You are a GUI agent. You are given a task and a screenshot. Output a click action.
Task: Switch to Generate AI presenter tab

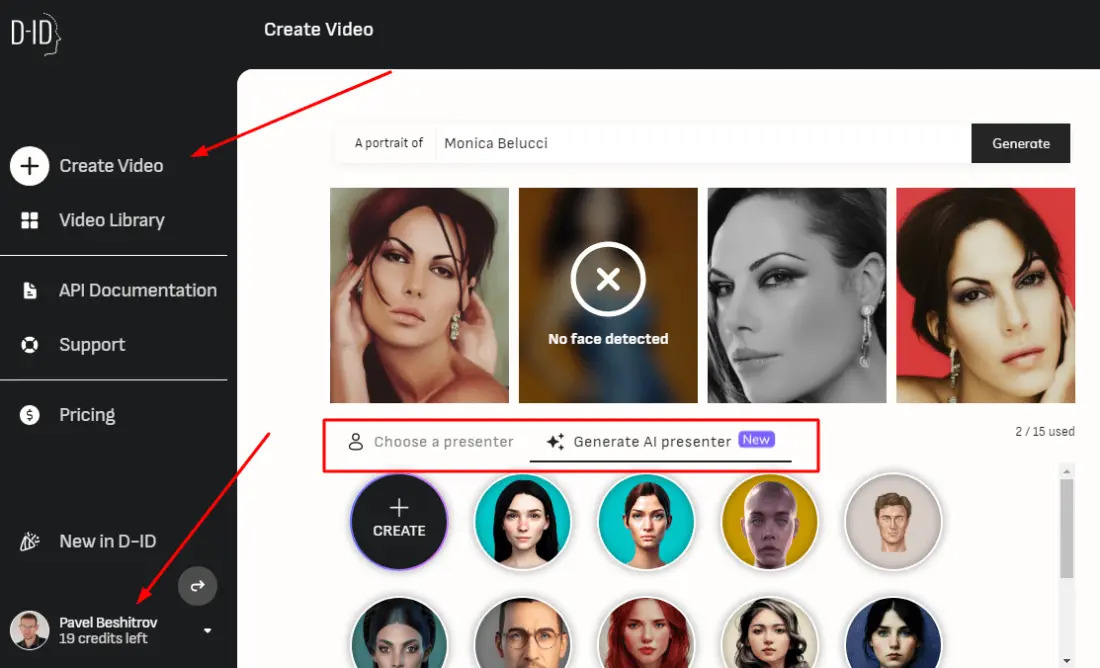click(x=660, y=441)
